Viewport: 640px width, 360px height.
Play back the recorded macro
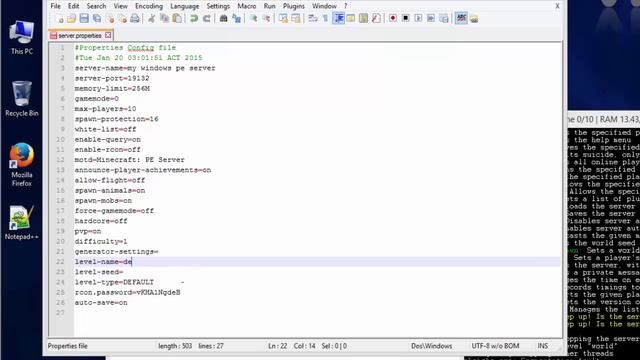[x=418, y=18]
